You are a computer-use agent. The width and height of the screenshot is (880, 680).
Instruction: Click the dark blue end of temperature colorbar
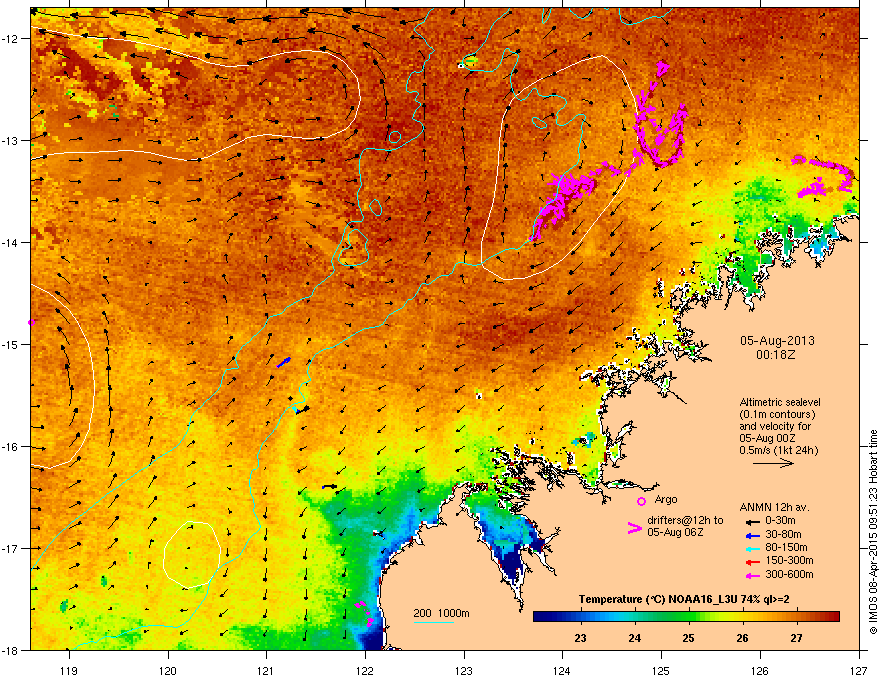click(540, 617)
